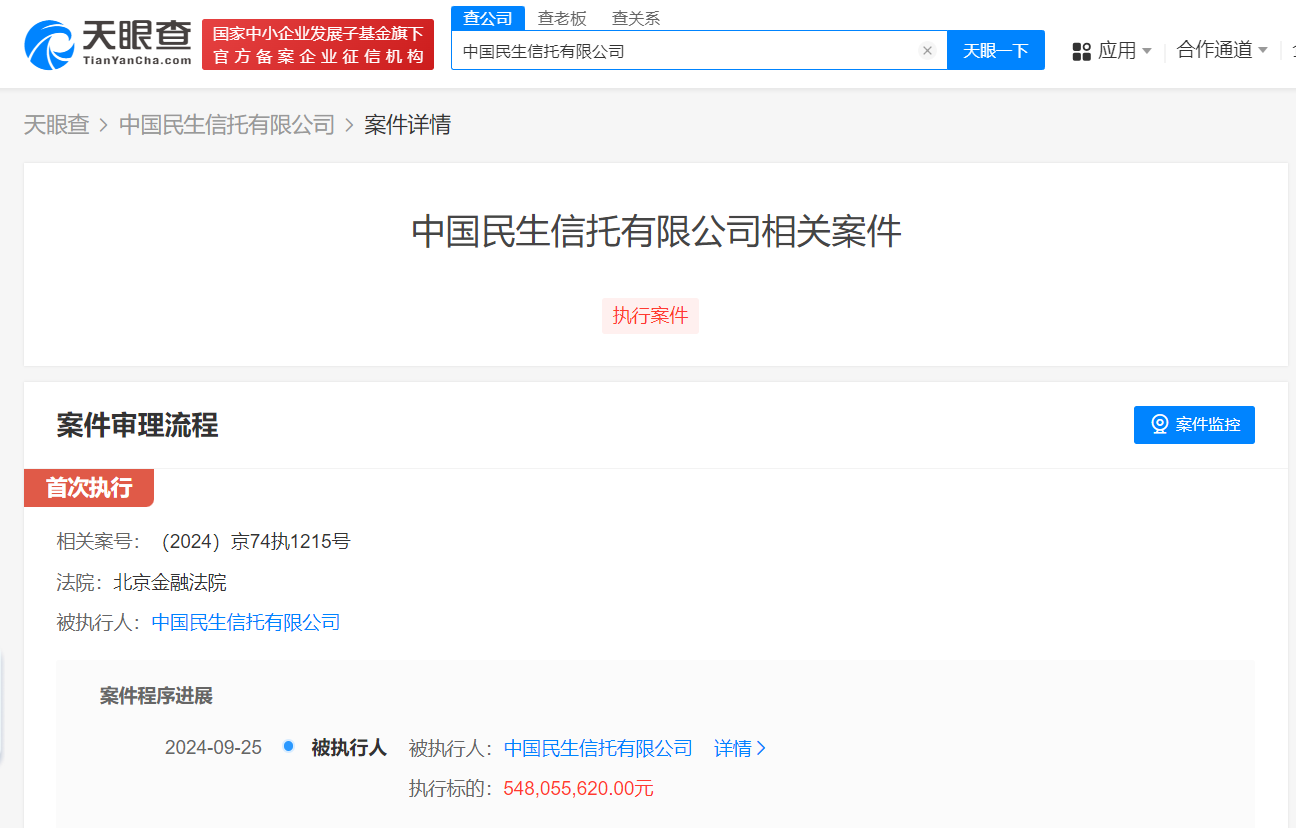Screen dimensions: 1296x828
Task: Switch to the 查老板 tab
Action: click(562, 18)
